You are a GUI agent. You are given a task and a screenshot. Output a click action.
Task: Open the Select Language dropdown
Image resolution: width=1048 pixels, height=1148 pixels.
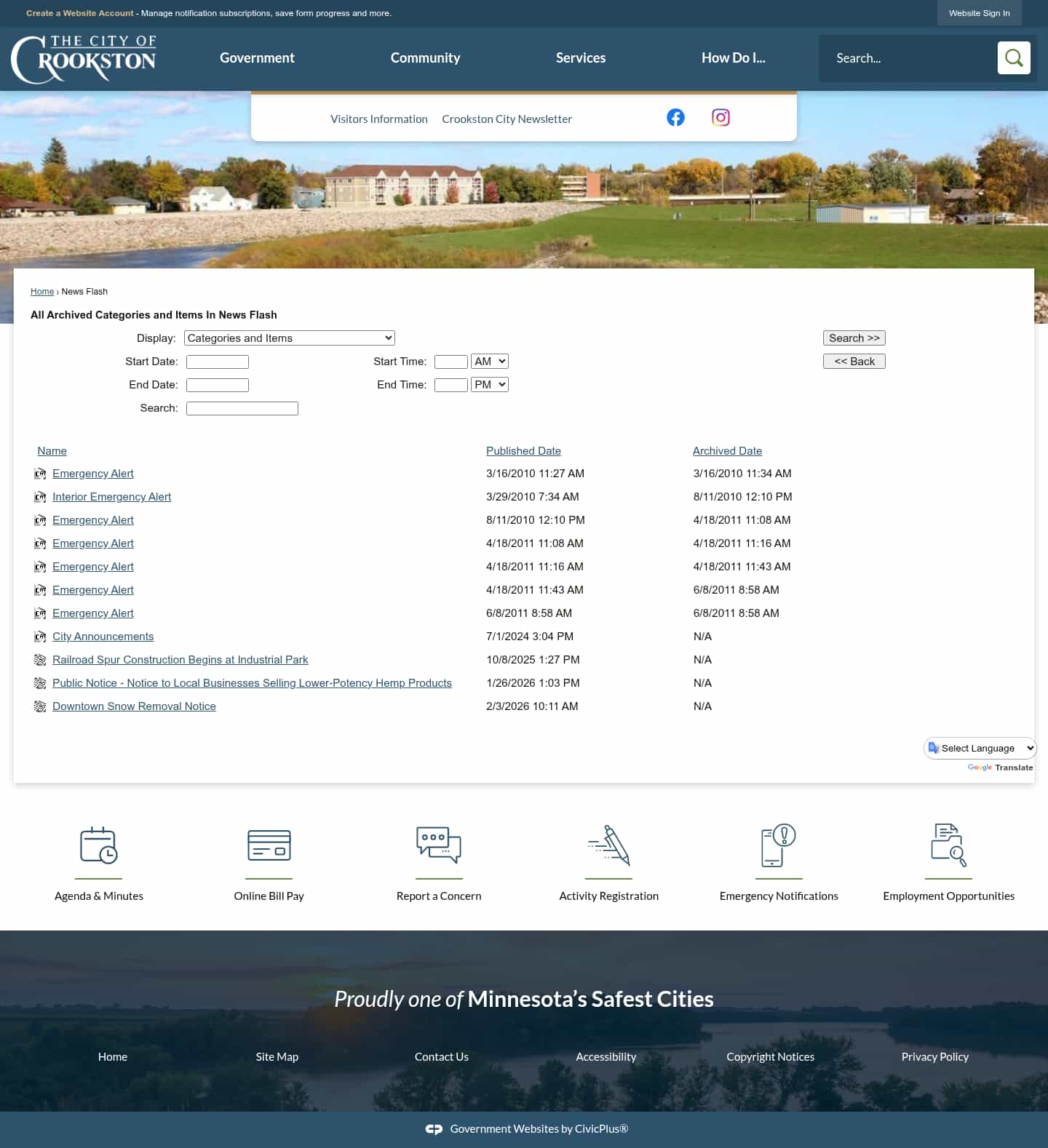[x=980, y=748]
